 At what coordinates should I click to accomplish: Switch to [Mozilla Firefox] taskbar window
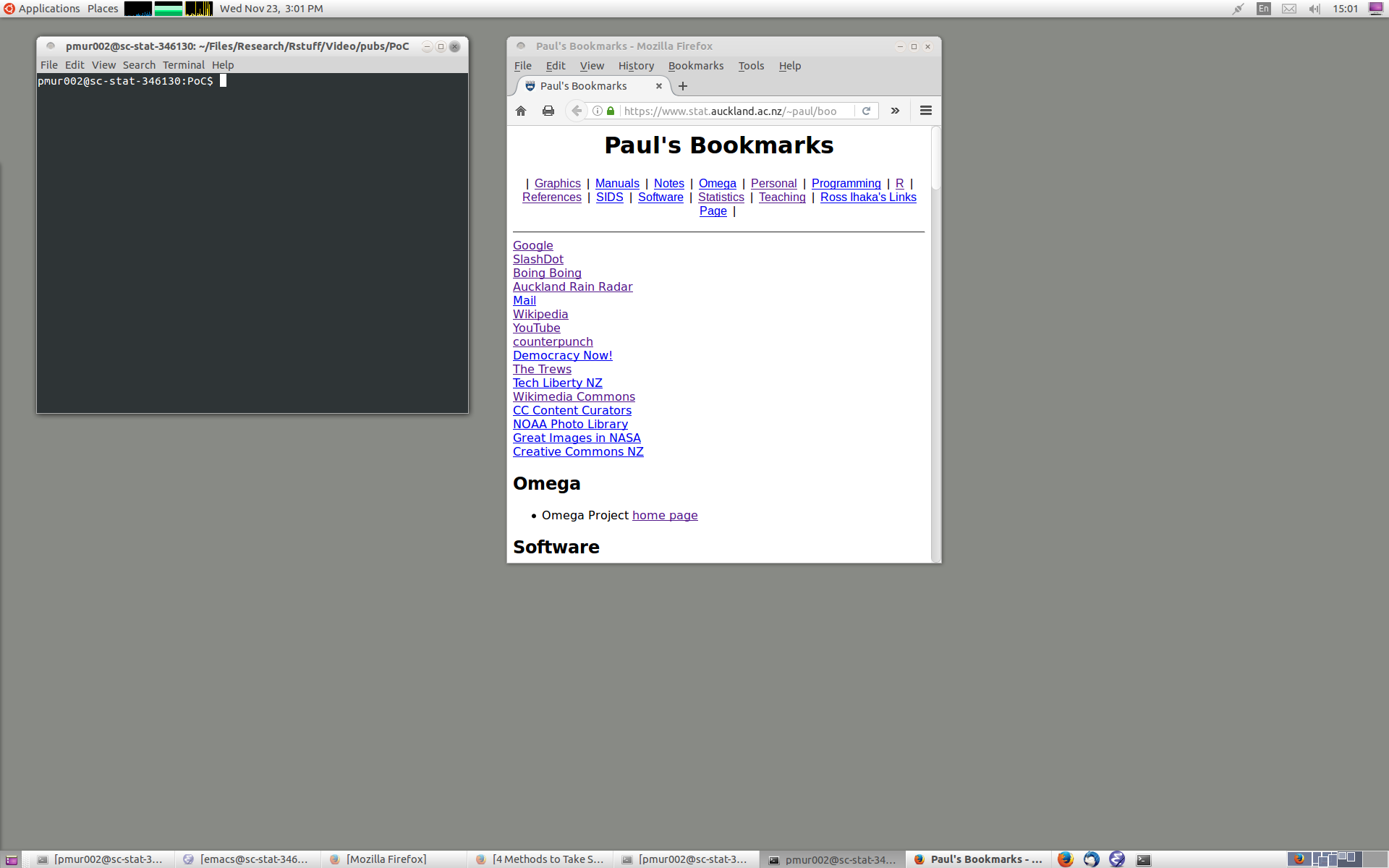point(394,859)
